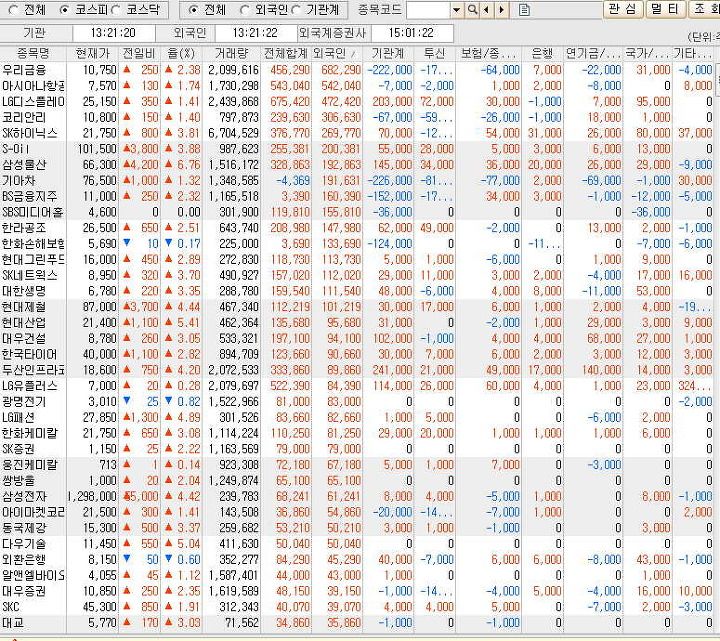Sort by 외국인 column header
720x641 pixels.
[336, 53]
